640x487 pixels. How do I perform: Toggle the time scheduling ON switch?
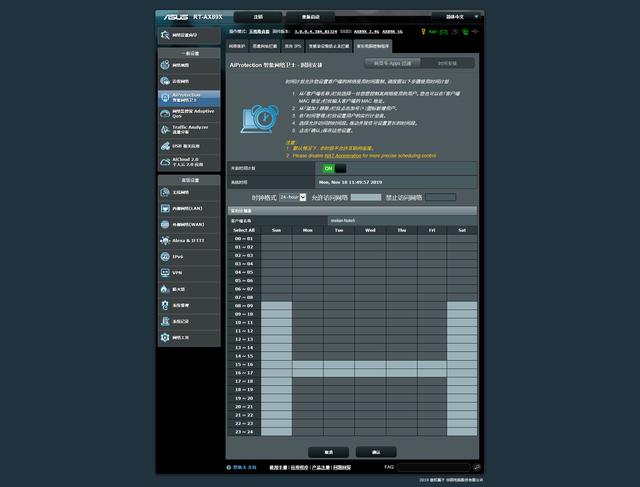tap(335, 168)
